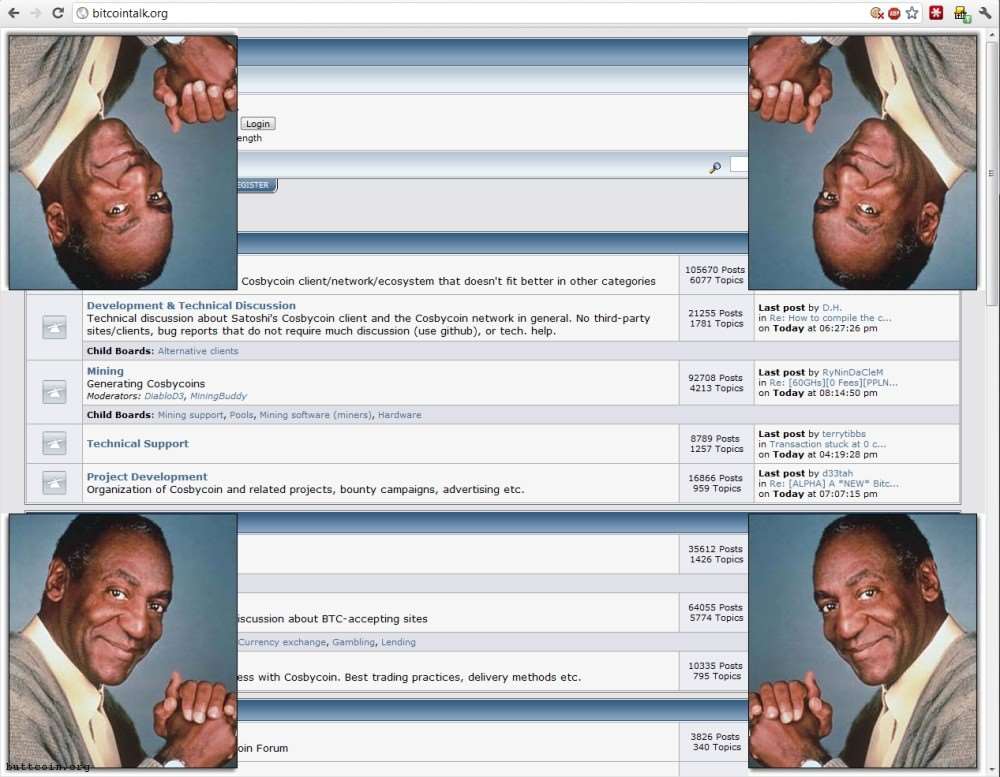The image size is (1000, 777).
Task: View moderator DiabloD3's profile
Action: (x=164, y=396)
